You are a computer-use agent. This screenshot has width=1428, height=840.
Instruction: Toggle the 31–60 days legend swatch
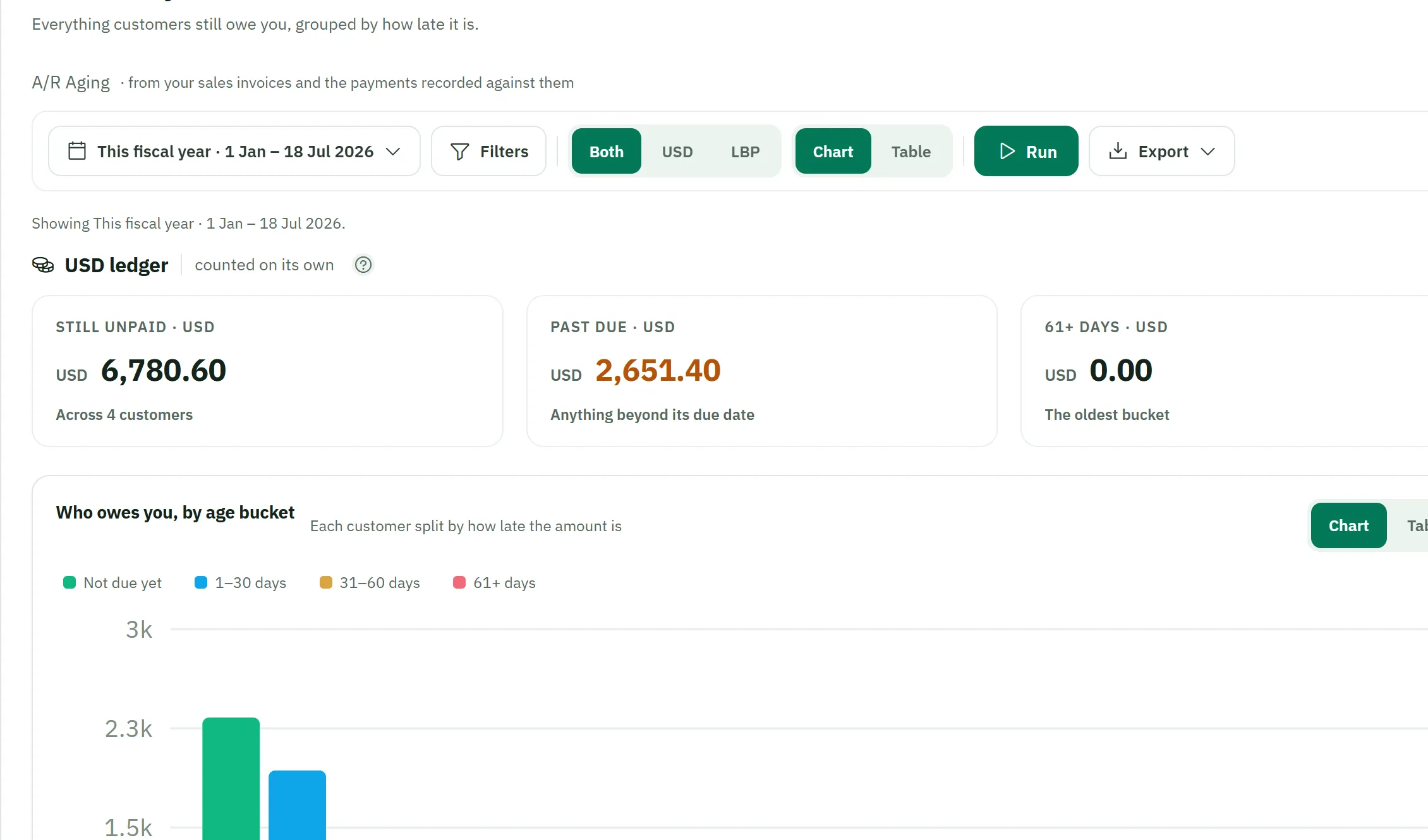(326, 582)
